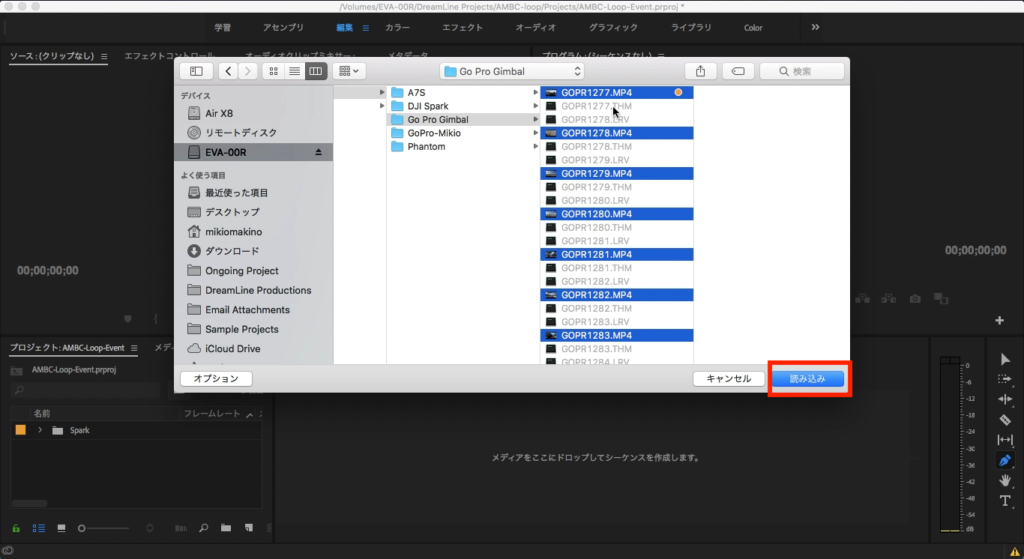Screen dimensions: 1024x559
Task: Toggle the file dialog sidebar
Action: (196, 71)
